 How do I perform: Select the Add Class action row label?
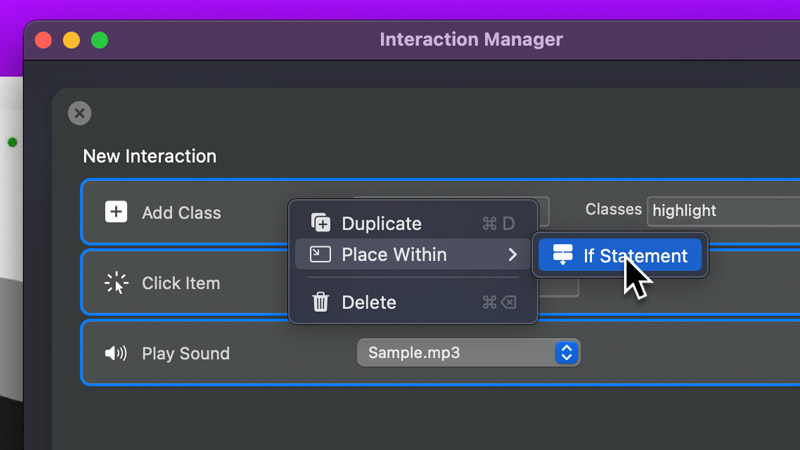[181, 212]
